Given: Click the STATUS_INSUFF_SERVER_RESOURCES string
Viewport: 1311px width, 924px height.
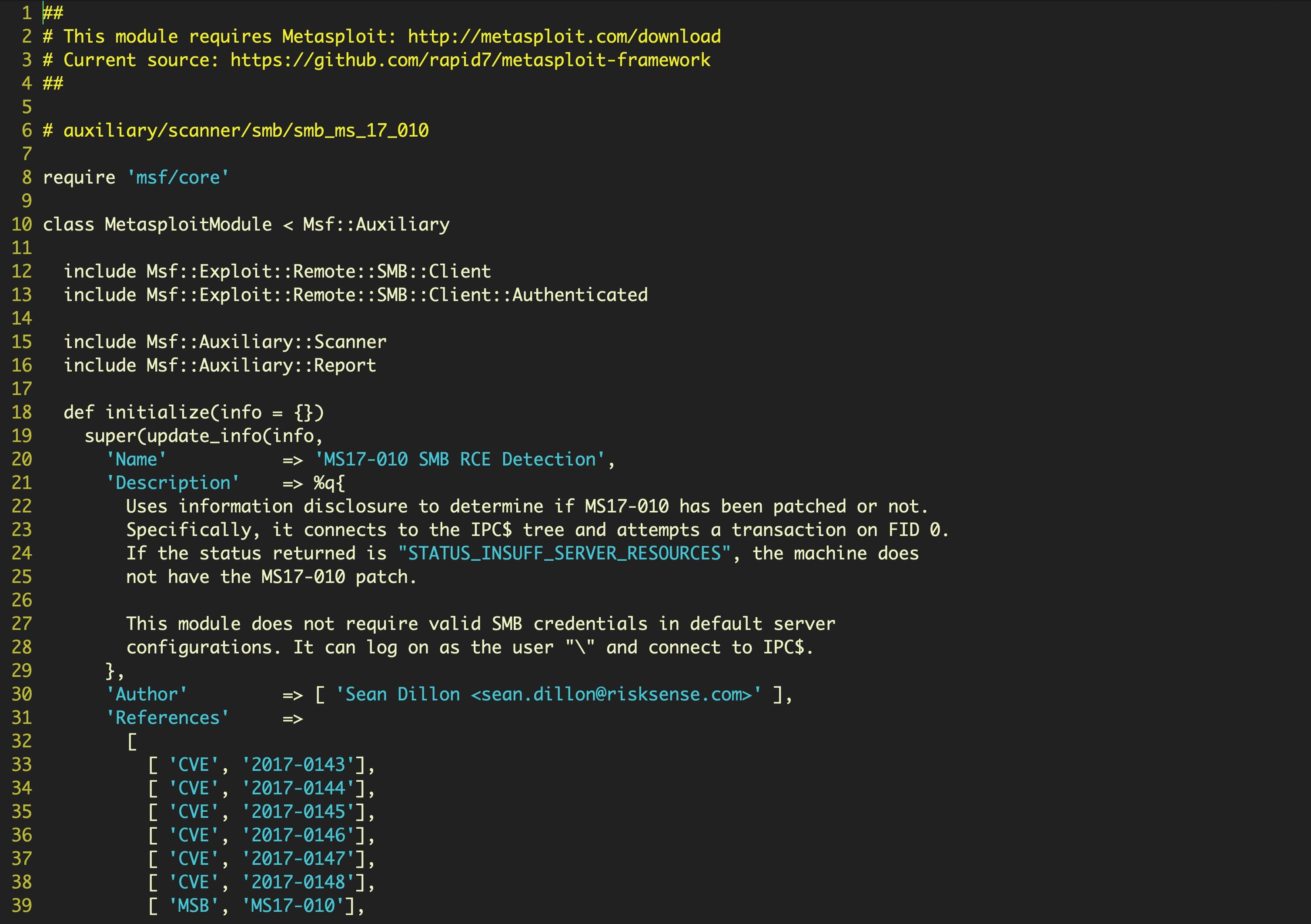Looking at the screenshot, I should (x=564, y=553).
